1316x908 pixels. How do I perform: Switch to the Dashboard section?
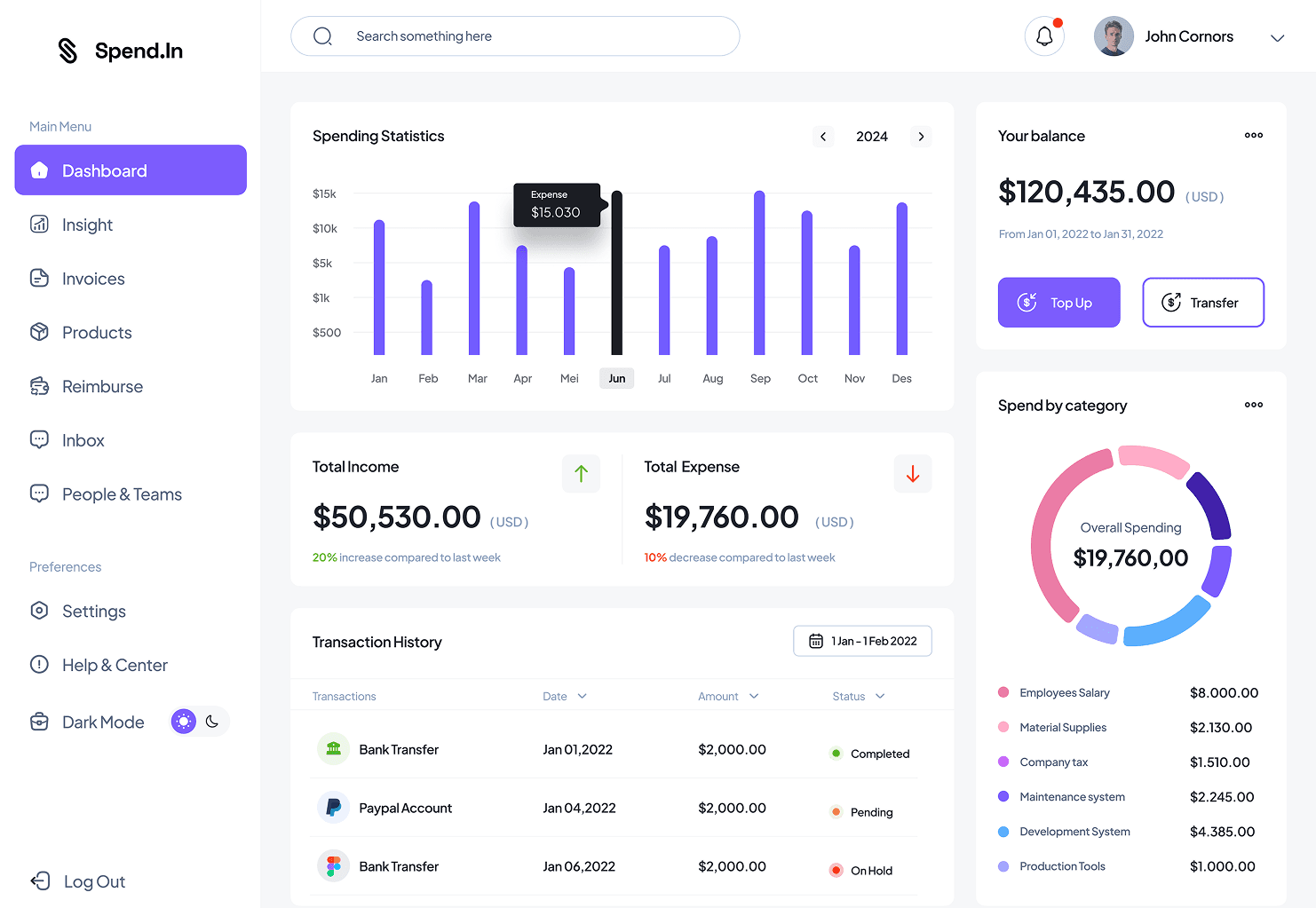pos(104,170)
